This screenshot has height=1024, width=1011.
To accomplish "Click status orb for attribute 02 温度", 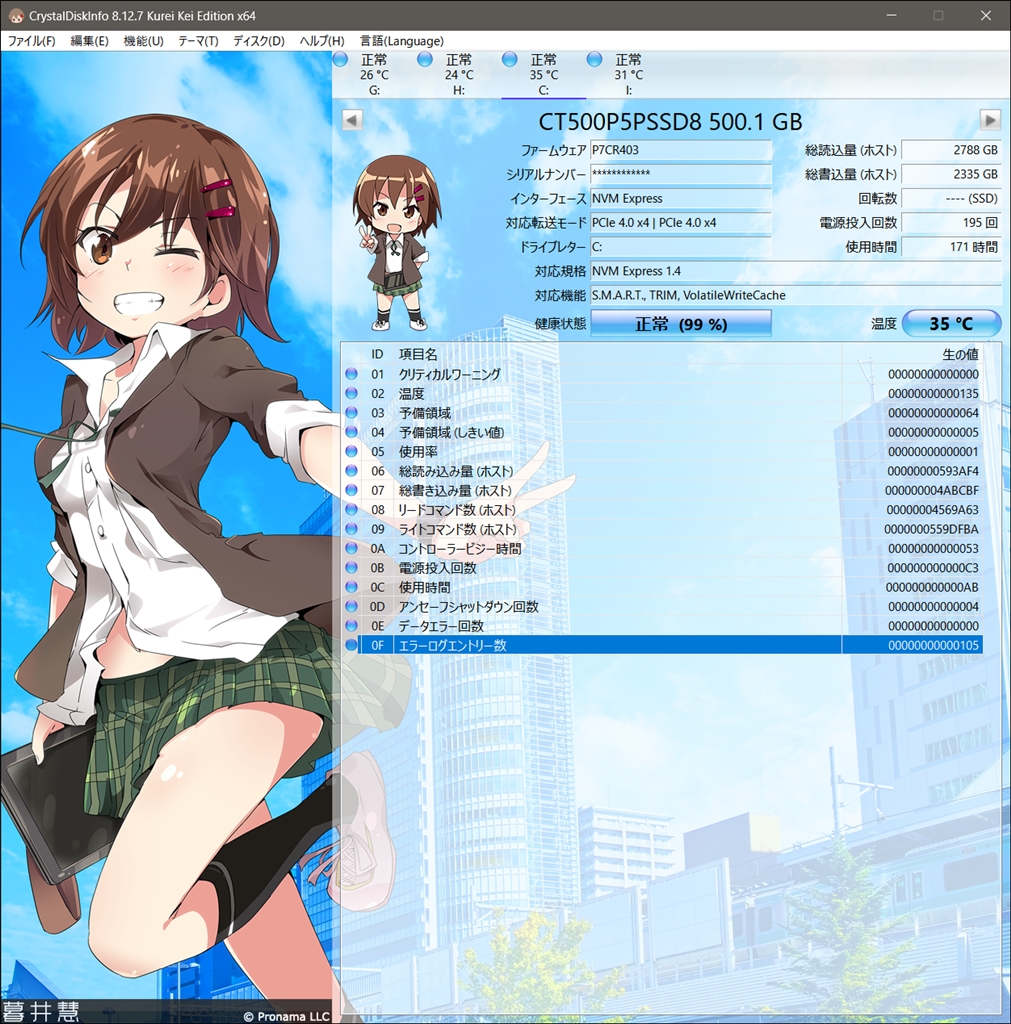I will [351, 393].
